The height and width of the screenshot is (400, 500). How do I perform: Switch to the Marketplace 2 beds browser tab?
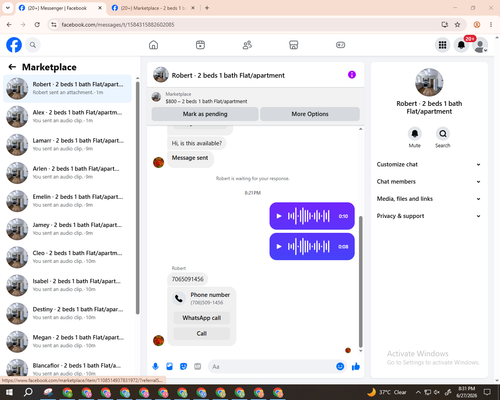153,8
